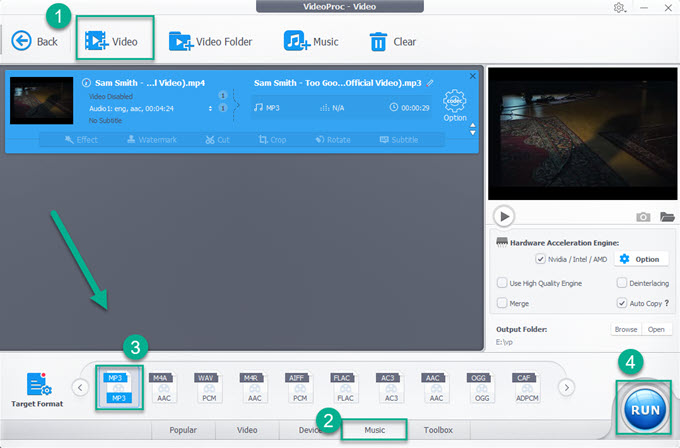Remove Sam Smith item with X
This screenshot has width=680, height=448.
(473, 76)
